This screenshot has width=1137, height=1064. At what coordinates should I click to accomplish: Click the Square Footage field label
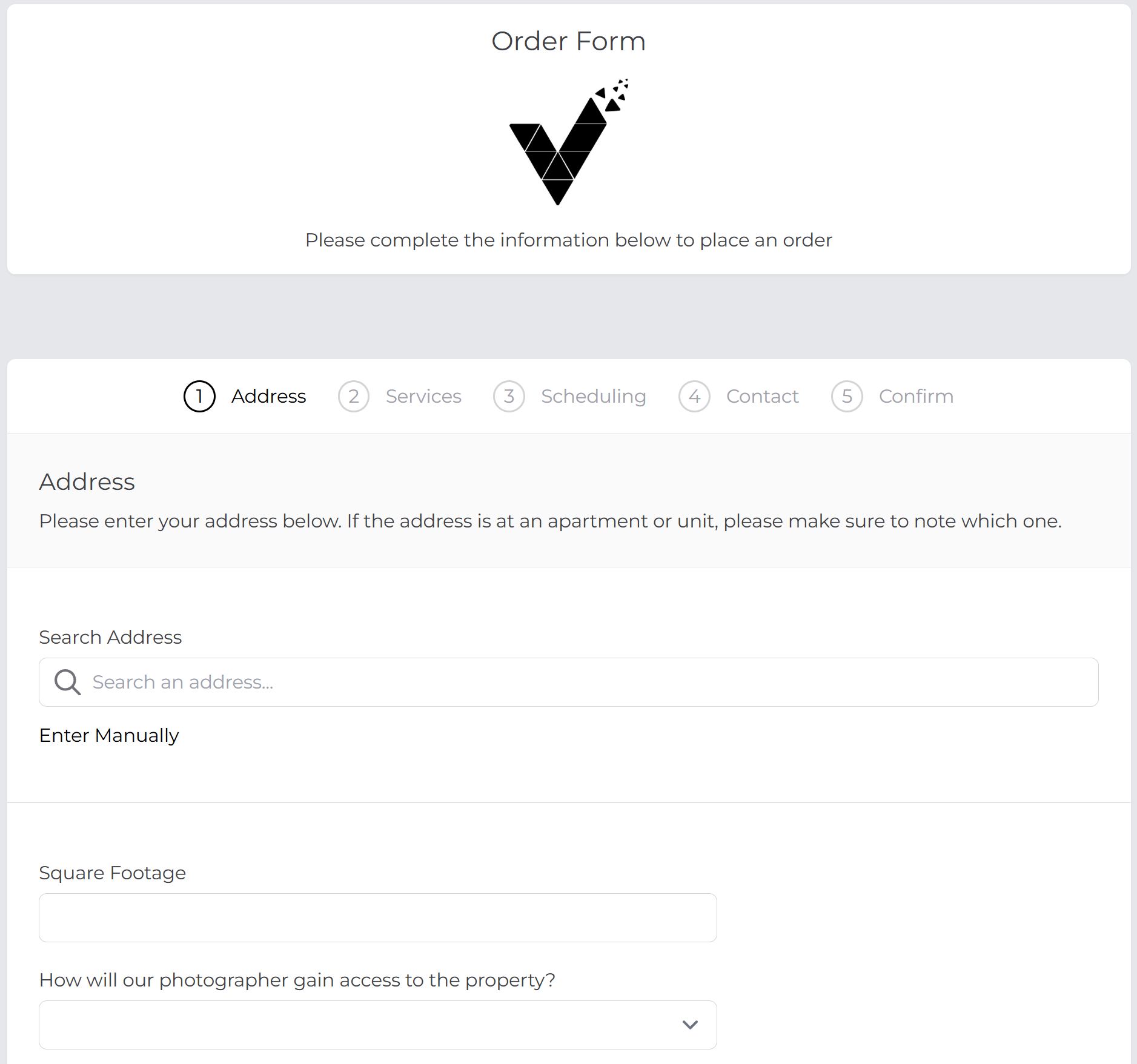point(112,873)
